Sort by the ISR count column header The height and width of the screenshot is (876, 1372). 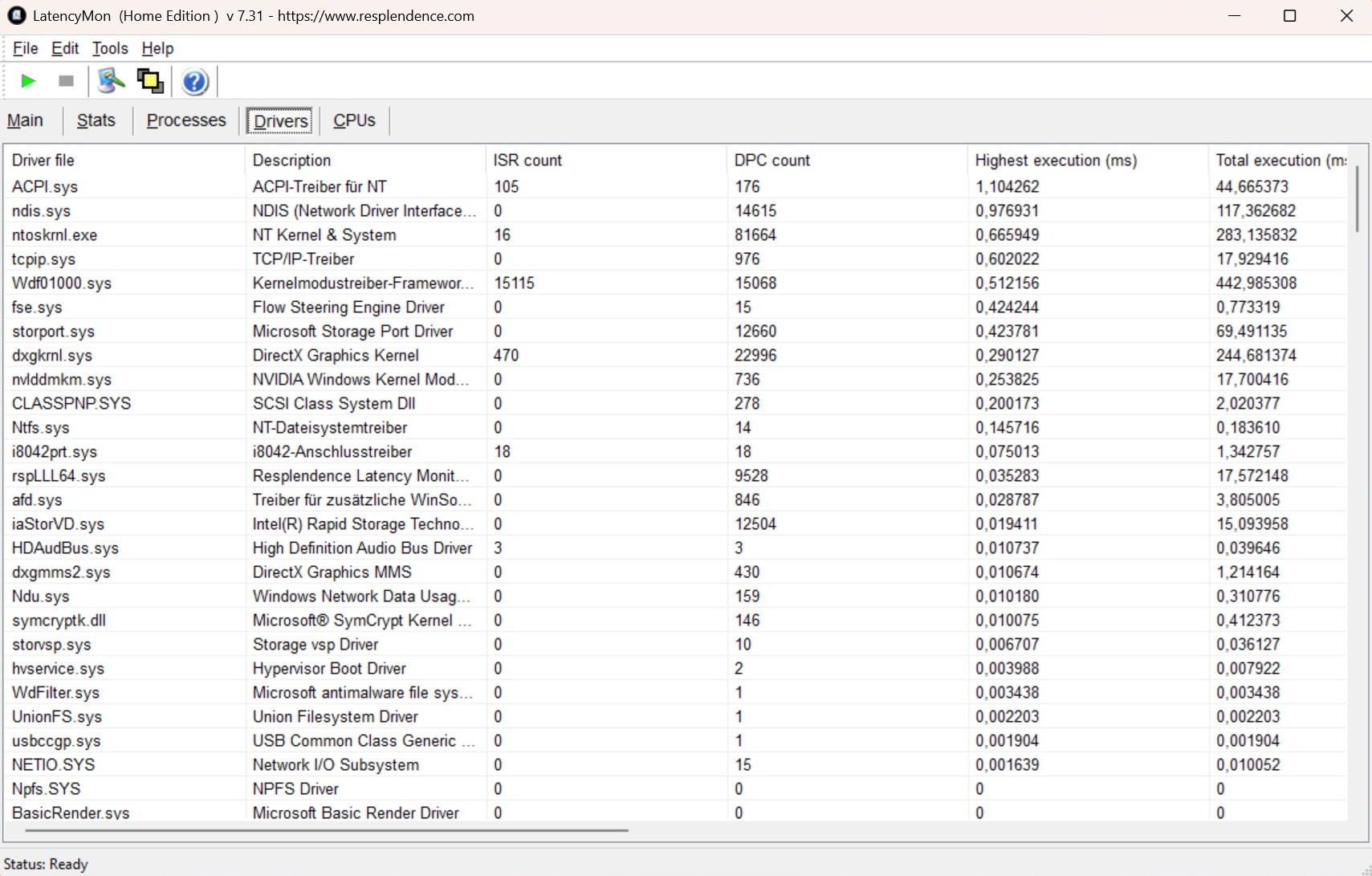click(606, 161)
